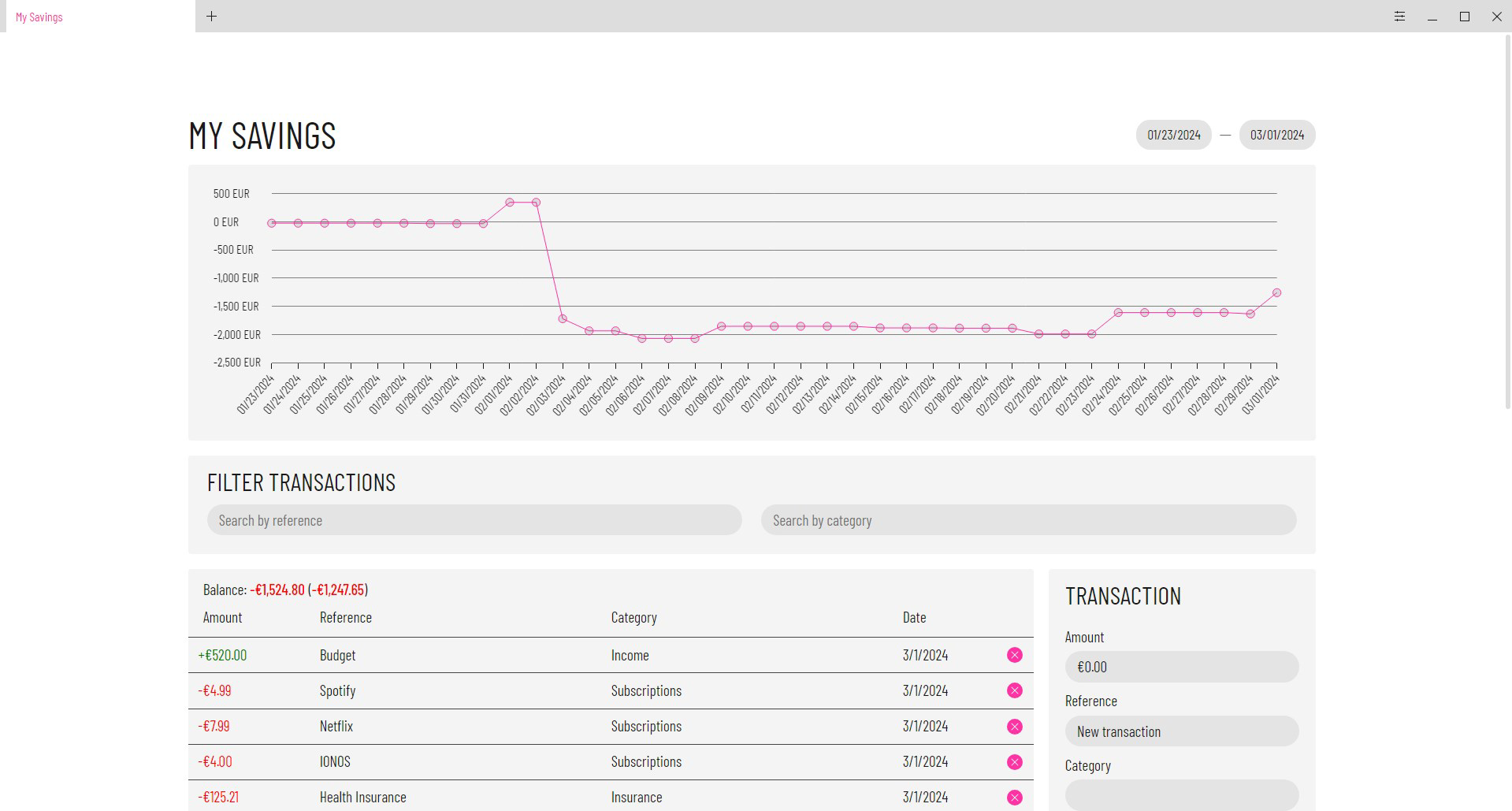Screen dimensions: 1512x811
Task: Click the Reference column header
Action: coord(345,617)
